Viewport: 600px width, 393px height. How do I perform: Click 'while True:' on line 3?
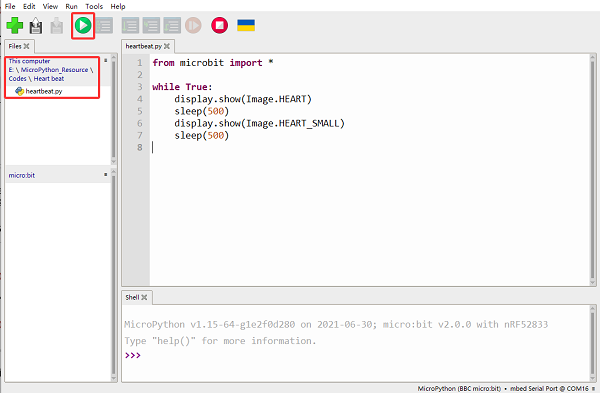point(182,87)
